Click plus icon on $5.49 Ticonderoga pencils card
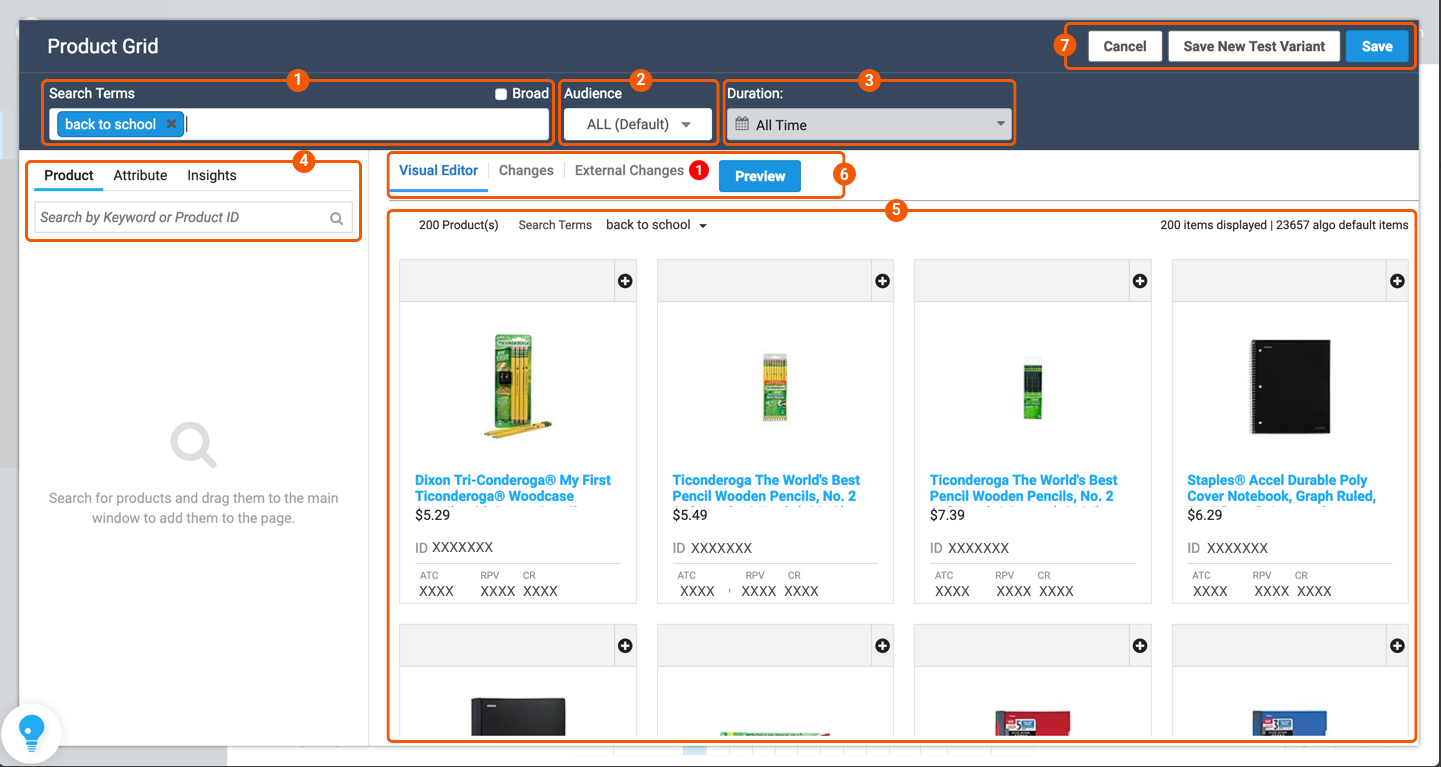1441x767 pixels. 882,281
